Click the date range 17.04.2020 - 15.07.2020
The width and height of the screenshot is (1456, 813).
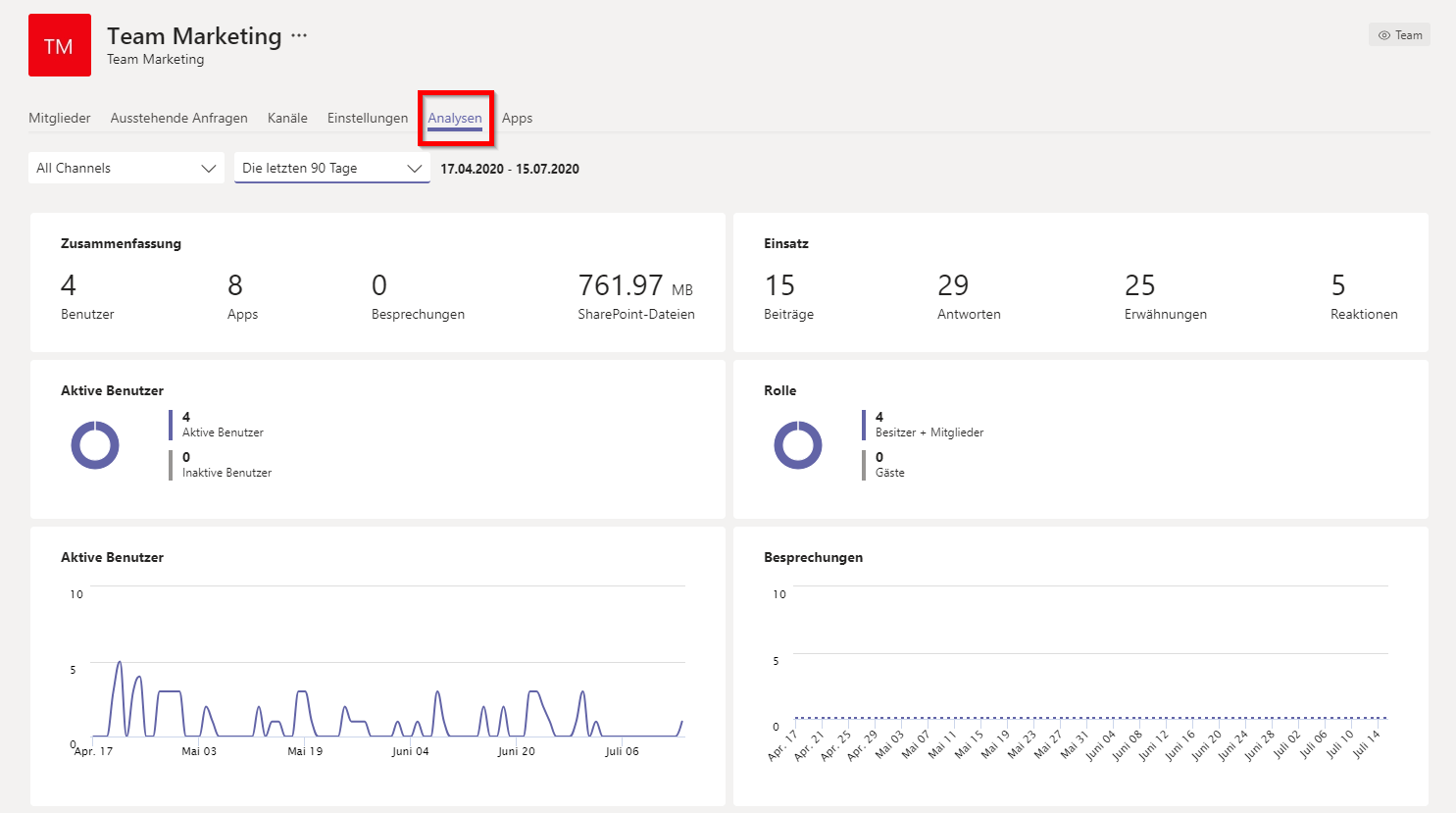[510, 169]
